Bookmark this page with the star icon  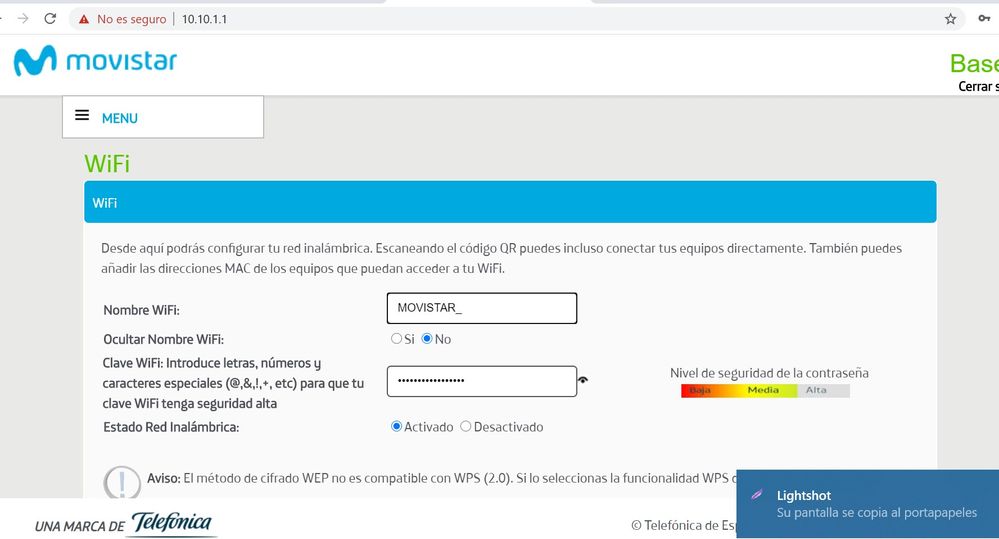[x=950, y=19]
